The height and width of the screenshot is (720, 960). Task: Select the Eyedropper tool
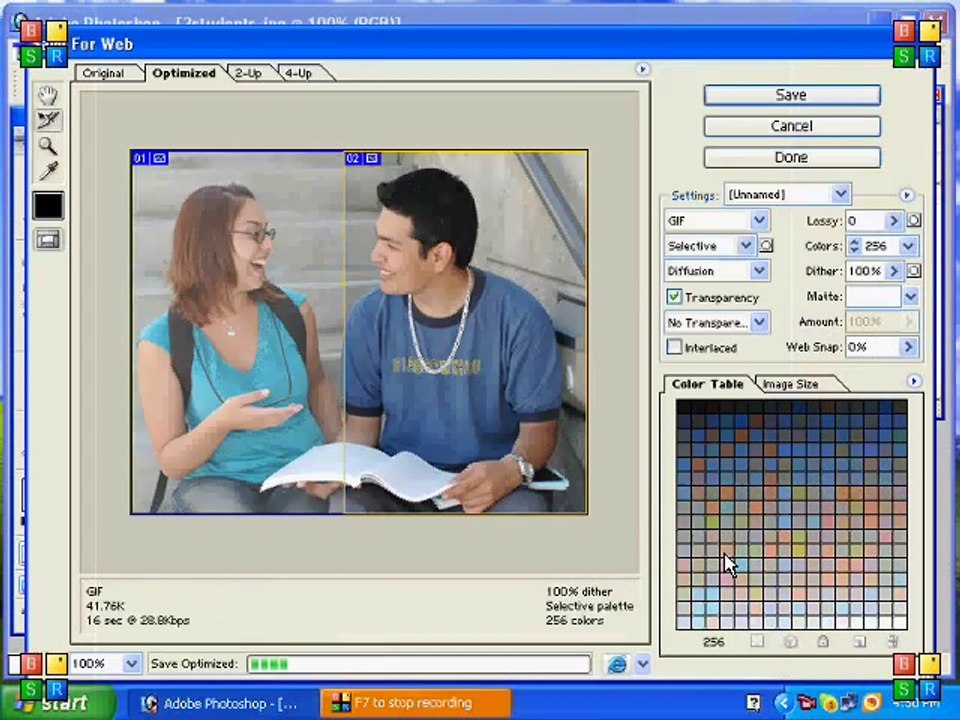point(48,171)
